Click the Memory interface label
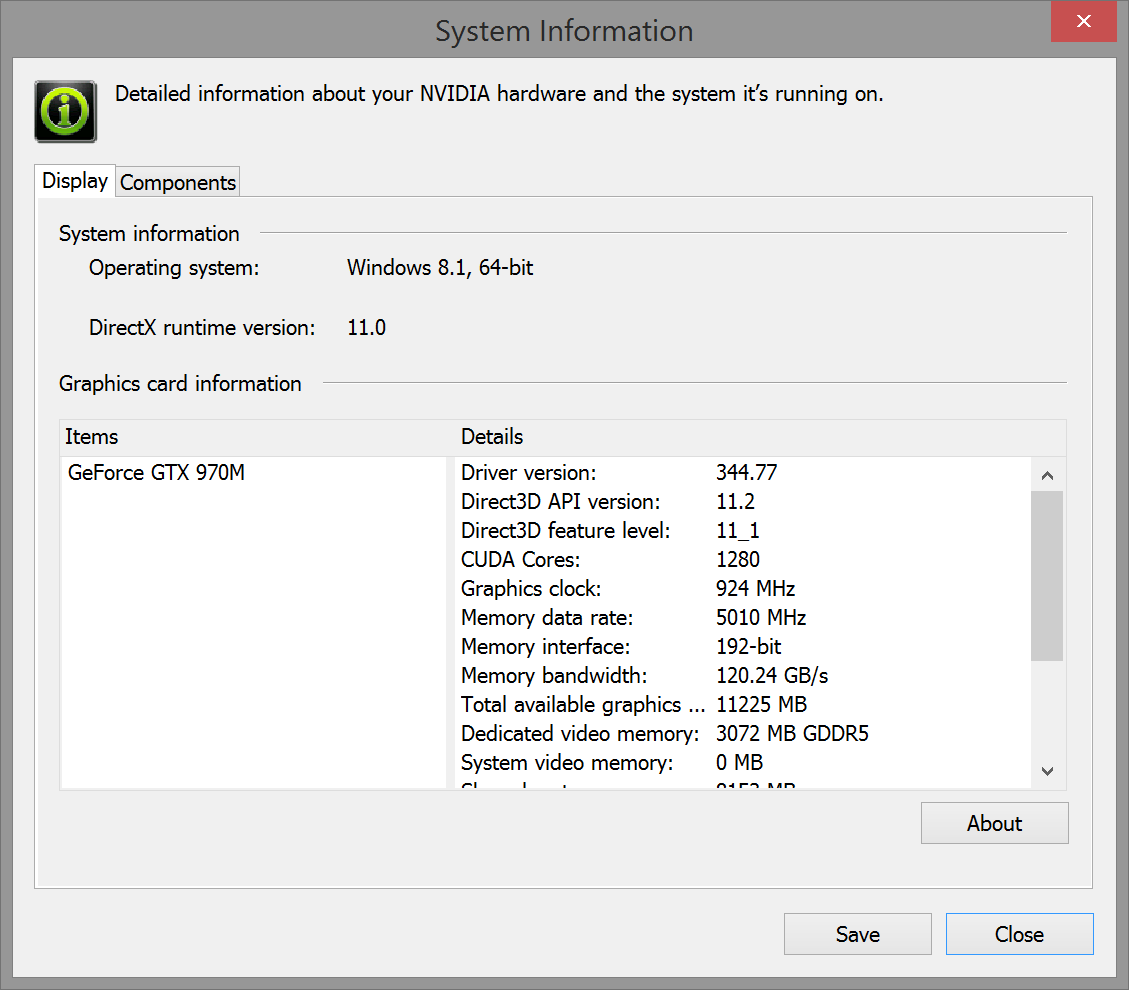 coord(545,647)
